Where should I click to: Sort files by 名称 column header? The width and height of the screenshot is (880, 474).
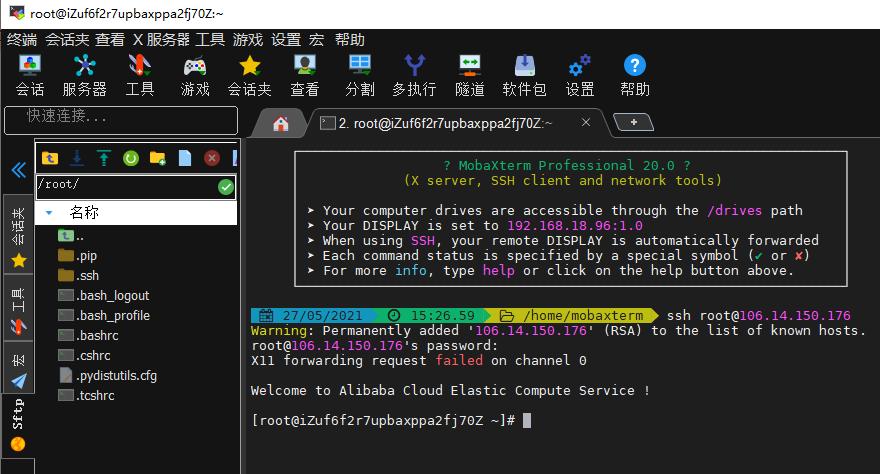click(136, 213)
